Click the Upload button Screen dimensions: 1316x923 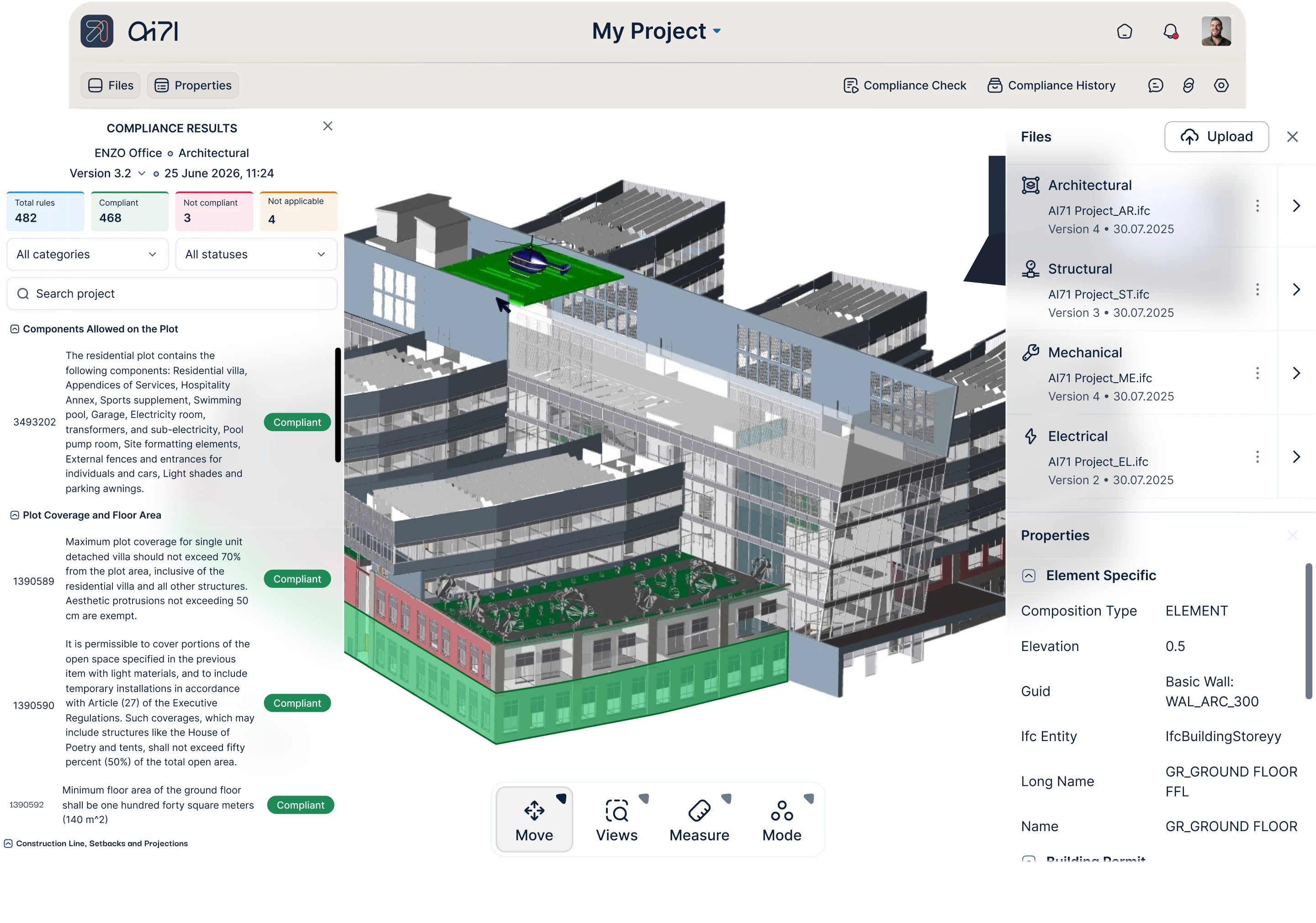coord(1216,136)
